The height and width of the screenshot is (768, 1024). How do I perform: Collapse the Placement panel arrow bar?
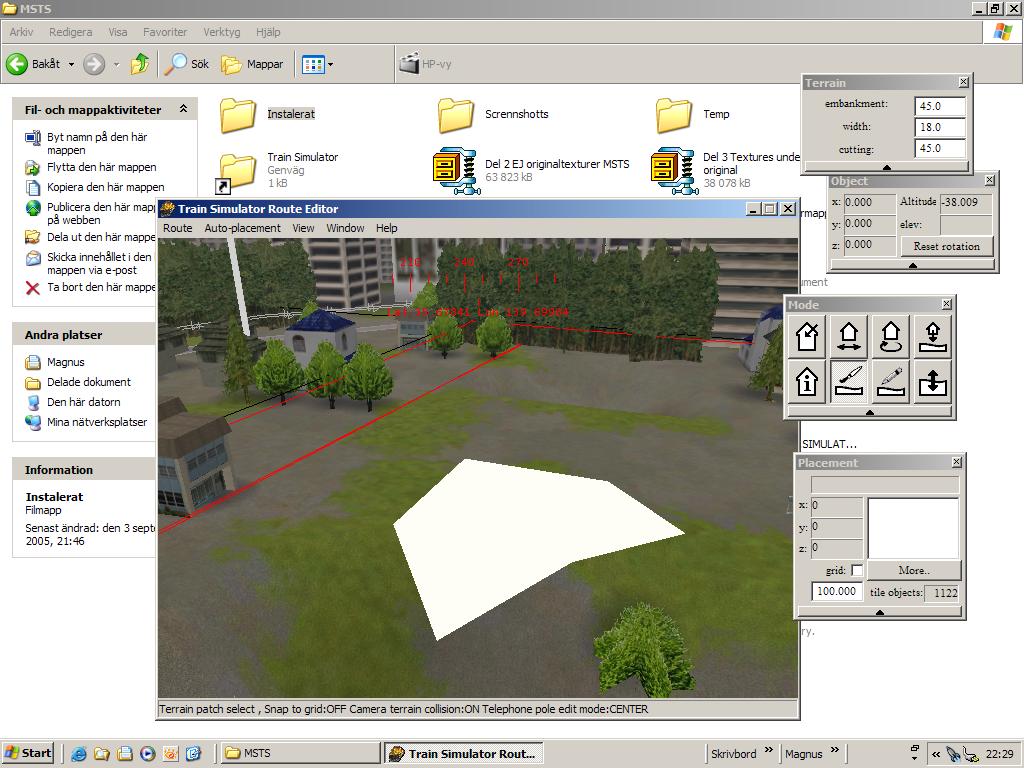[x=879, y=612]
